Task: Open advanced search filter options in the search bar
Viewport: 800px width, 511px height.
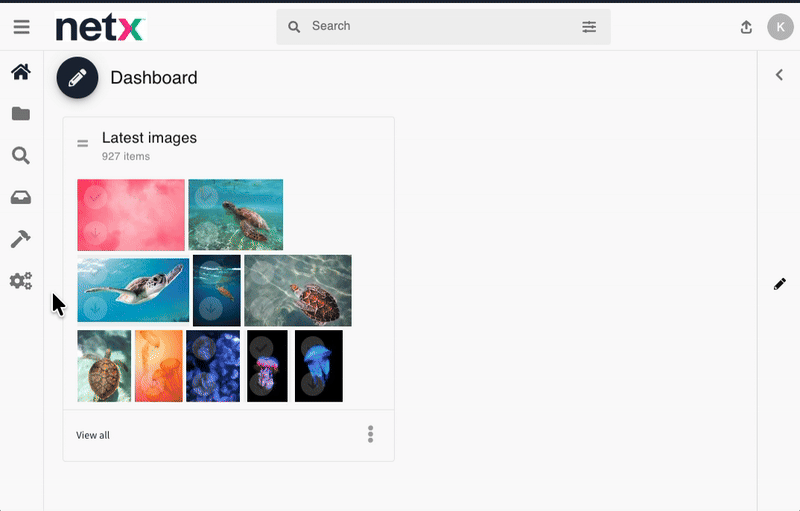Action: coord(589,27)
